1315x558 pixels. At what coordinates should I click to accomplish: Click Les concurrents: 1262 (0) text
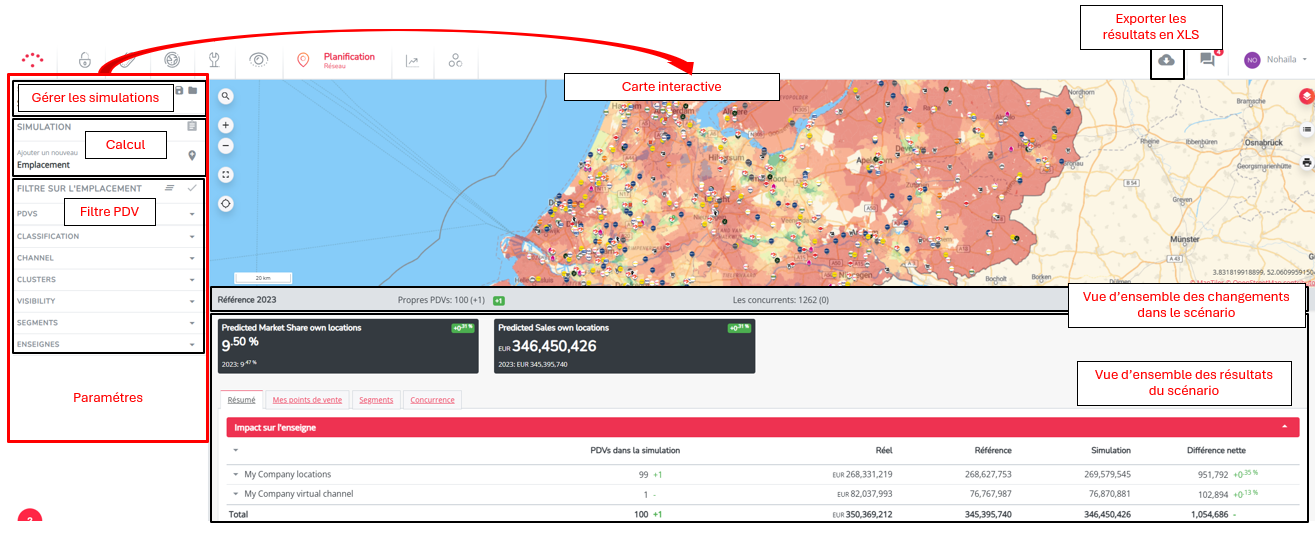(x=780, y=299)
